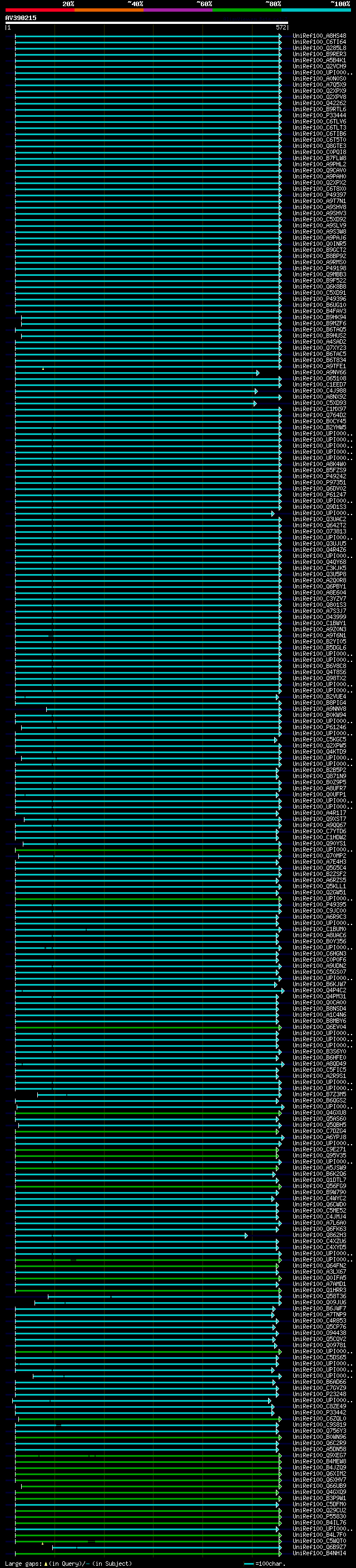Select hit label UniRef100_Q4KTD9
The height and width of the screenshot is (1568, 356).
coord(319,752)
